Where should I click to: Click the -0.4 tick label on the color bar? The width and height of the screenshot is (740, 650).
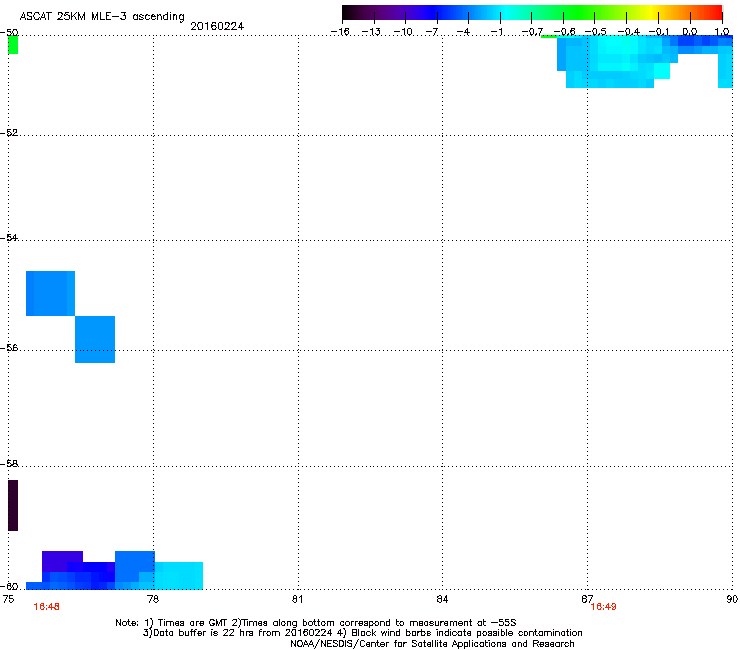(x=629, y=32)
